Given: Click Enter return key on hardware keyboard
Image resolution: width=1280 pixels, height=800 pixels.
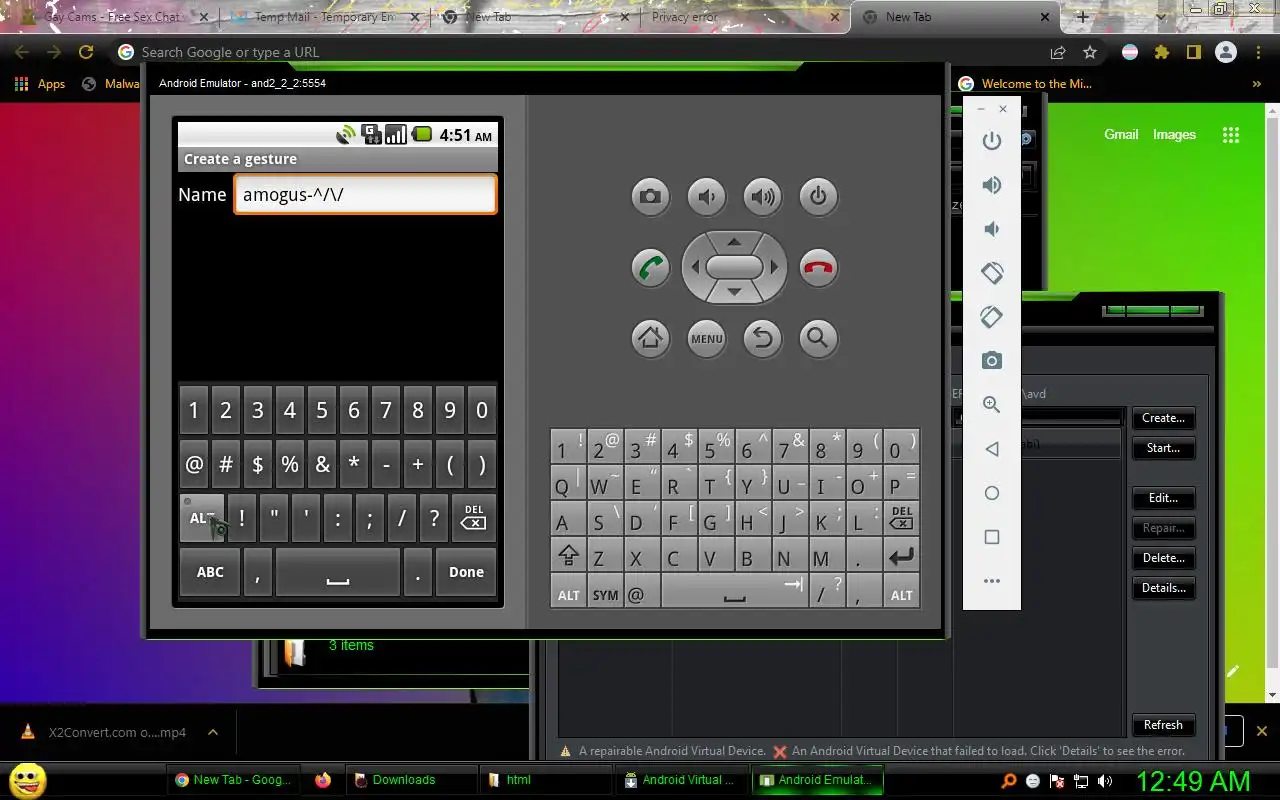Looking at the screenshot, I should pyautogui.click(x=901, y=556).
